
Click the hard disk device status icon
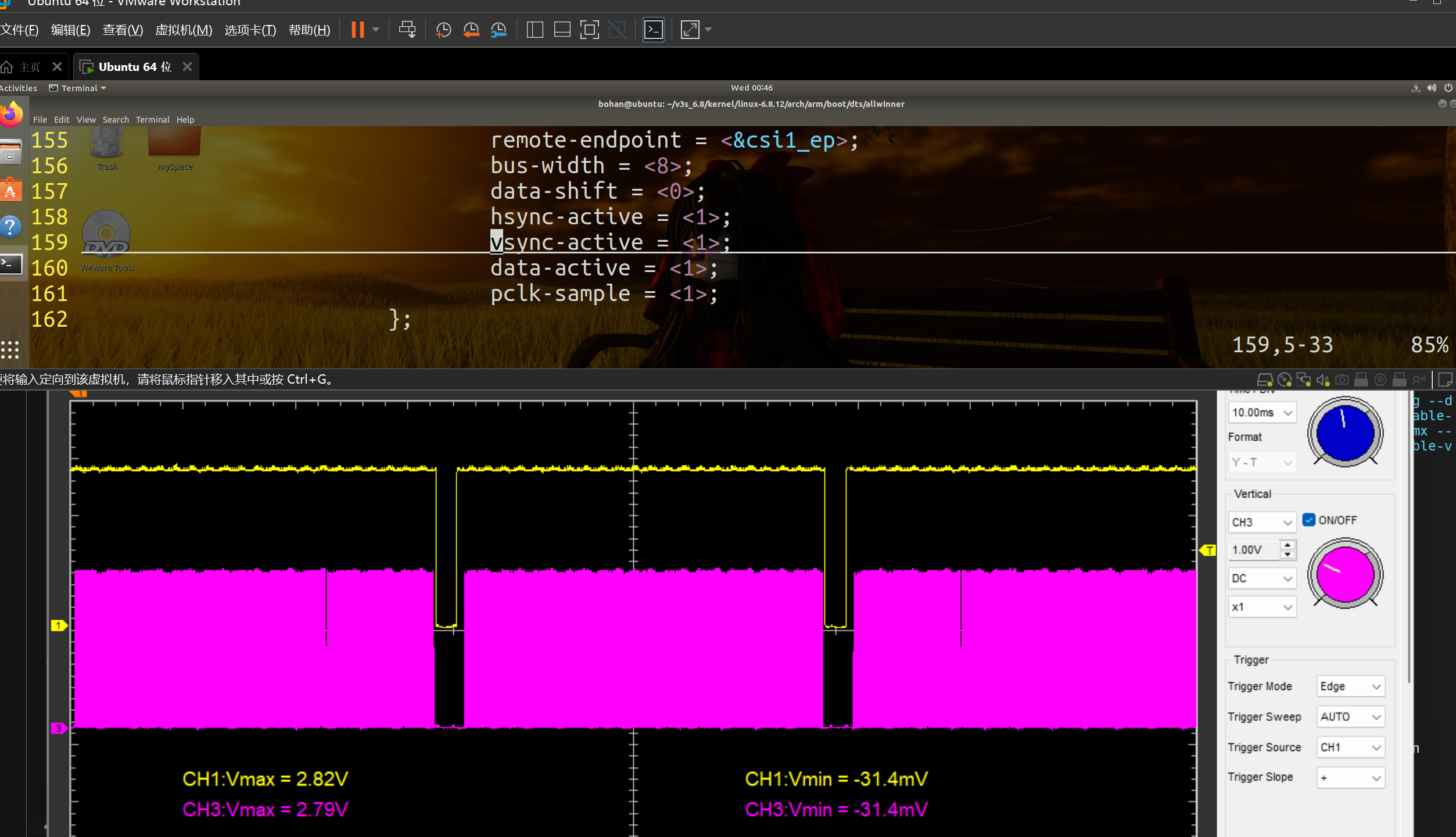click(x=1265, y=380)
